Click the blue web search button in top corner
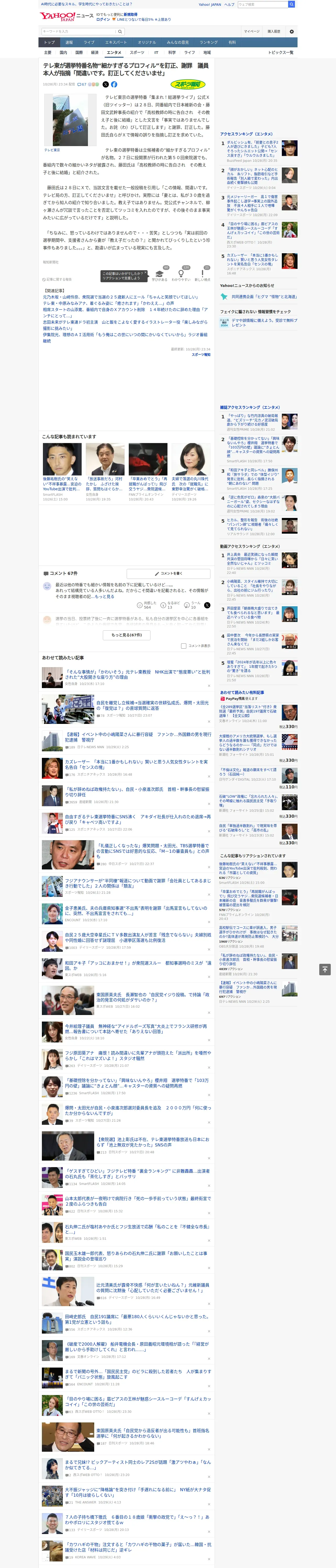Screen dimensions: 336x1568 292,4
